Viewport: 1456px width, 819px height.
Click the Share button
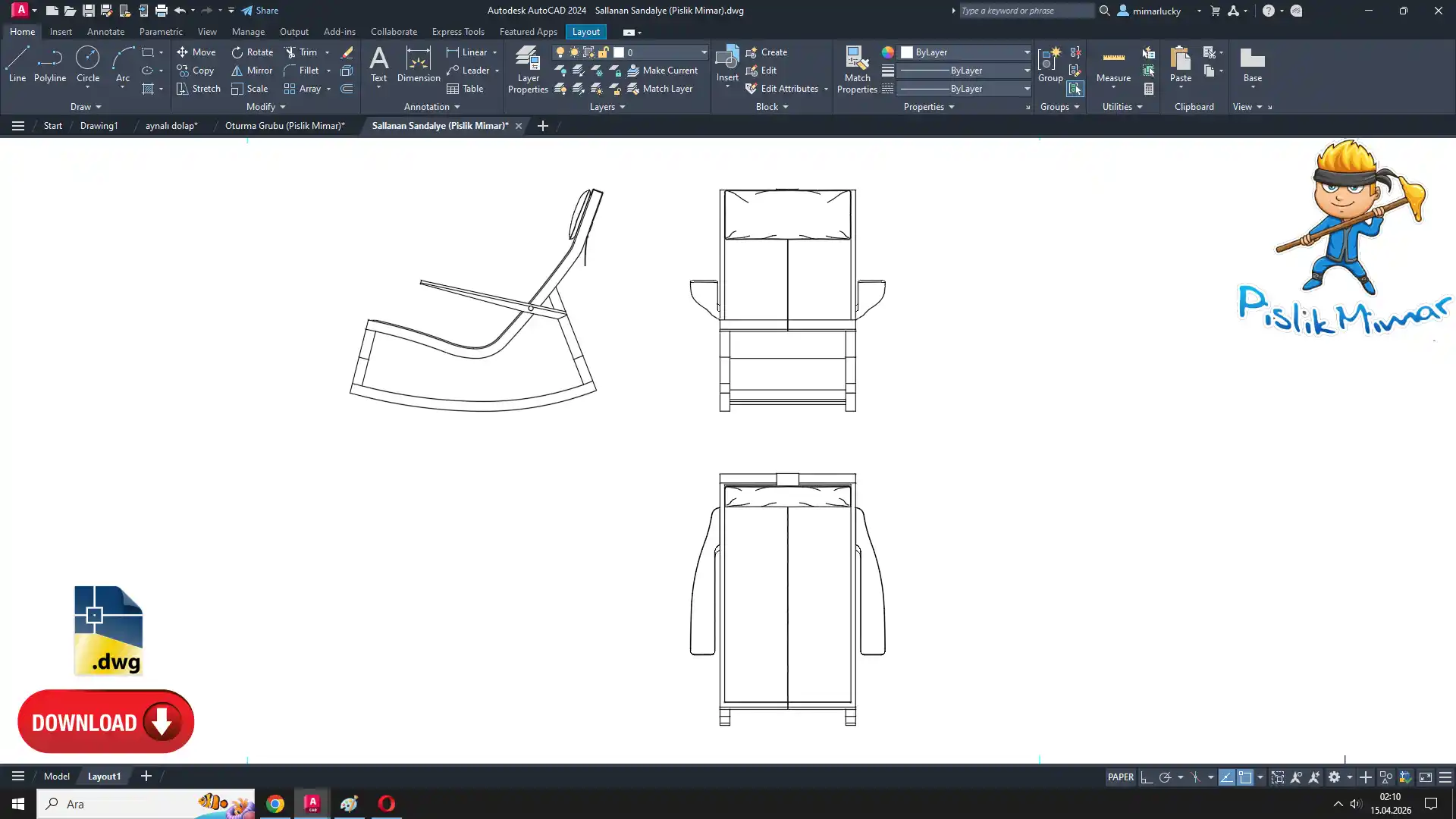pyautogui.click(x=260, y=11)
